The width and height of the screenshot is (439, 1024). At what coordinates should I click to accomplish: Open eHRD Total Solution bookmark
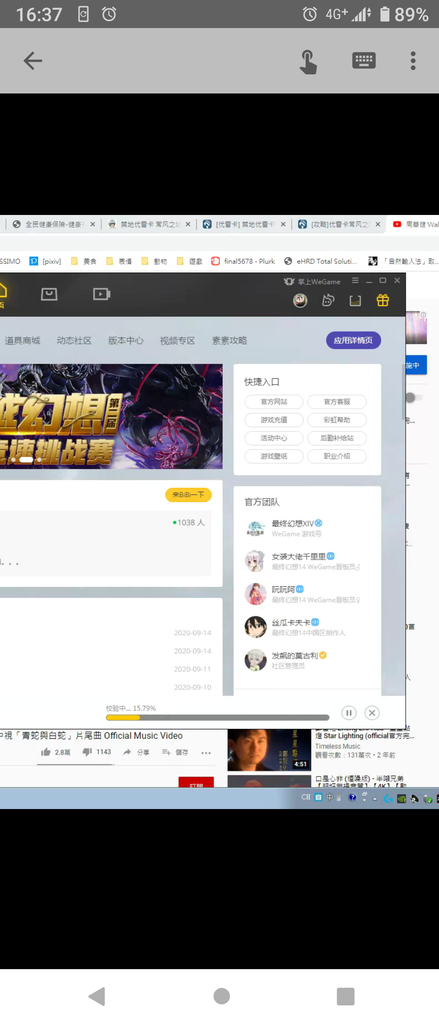coord(321,261)
